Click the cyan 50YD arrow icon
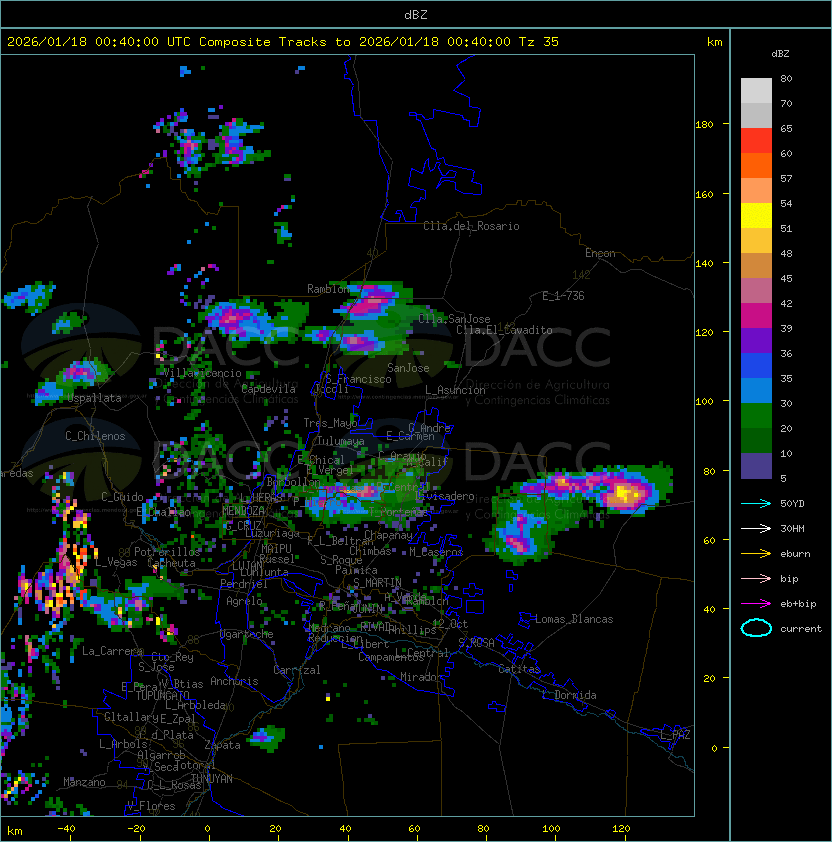 click(756, 503)
